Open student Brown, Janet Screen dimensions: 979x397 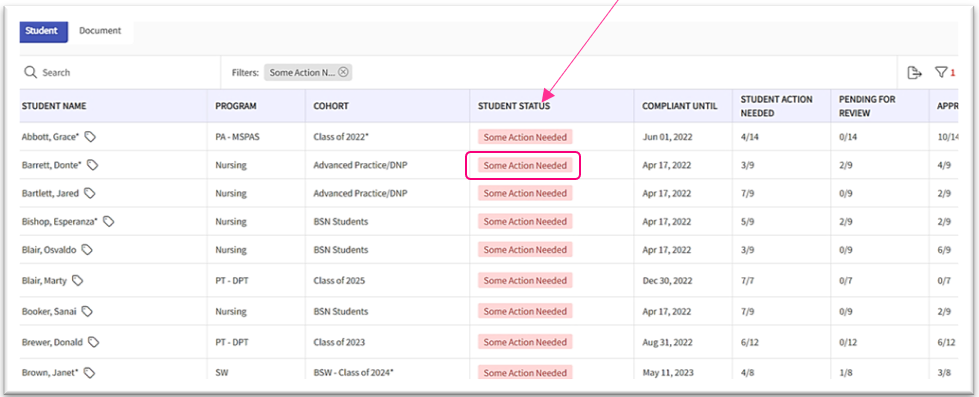[x=51, y=373]
